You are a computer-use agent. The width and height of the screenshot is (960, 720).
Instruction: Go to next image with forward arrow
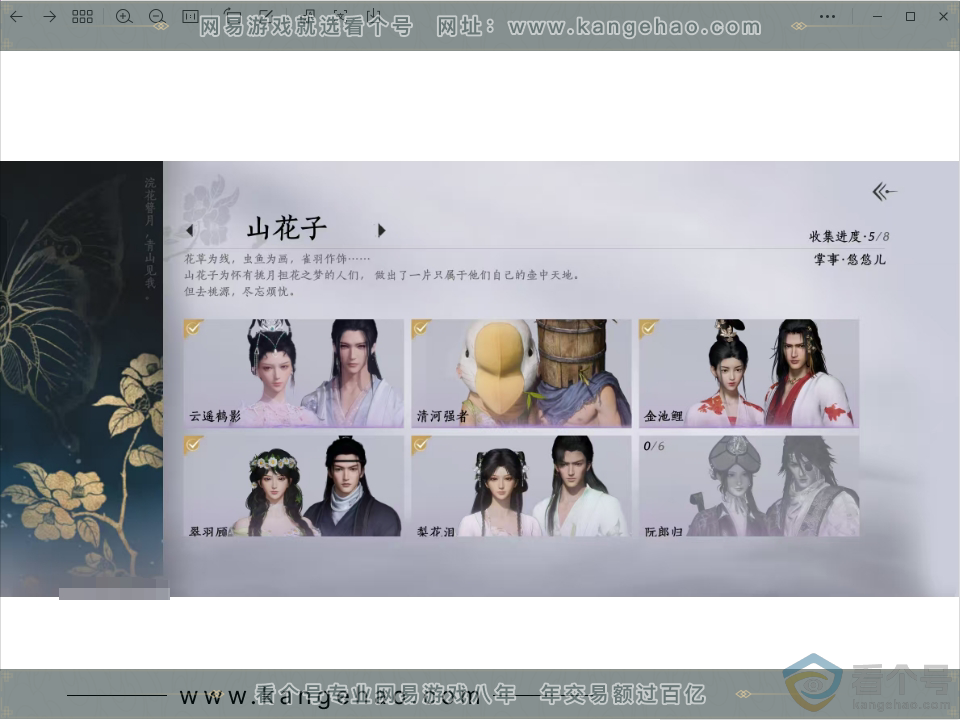(x=50, y=17)
